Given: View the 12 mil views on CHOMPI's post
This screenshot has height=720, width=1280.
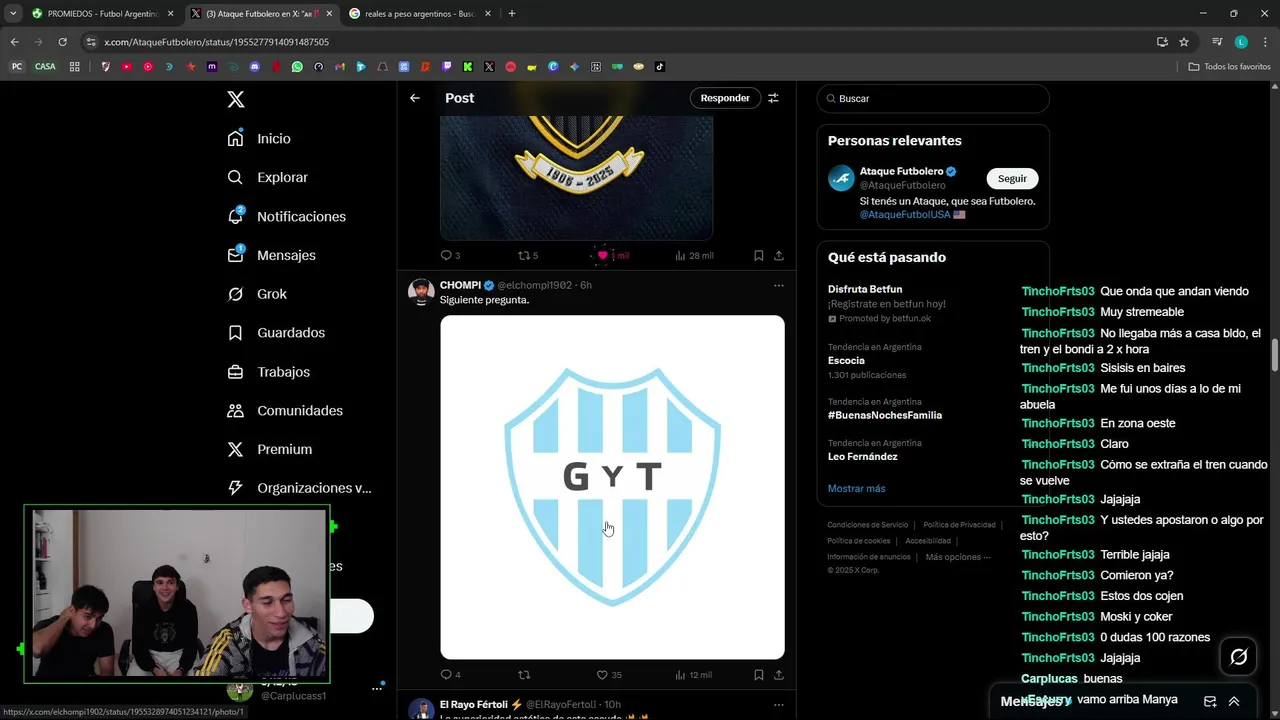Looking at the screenshot, I should 694,675.
